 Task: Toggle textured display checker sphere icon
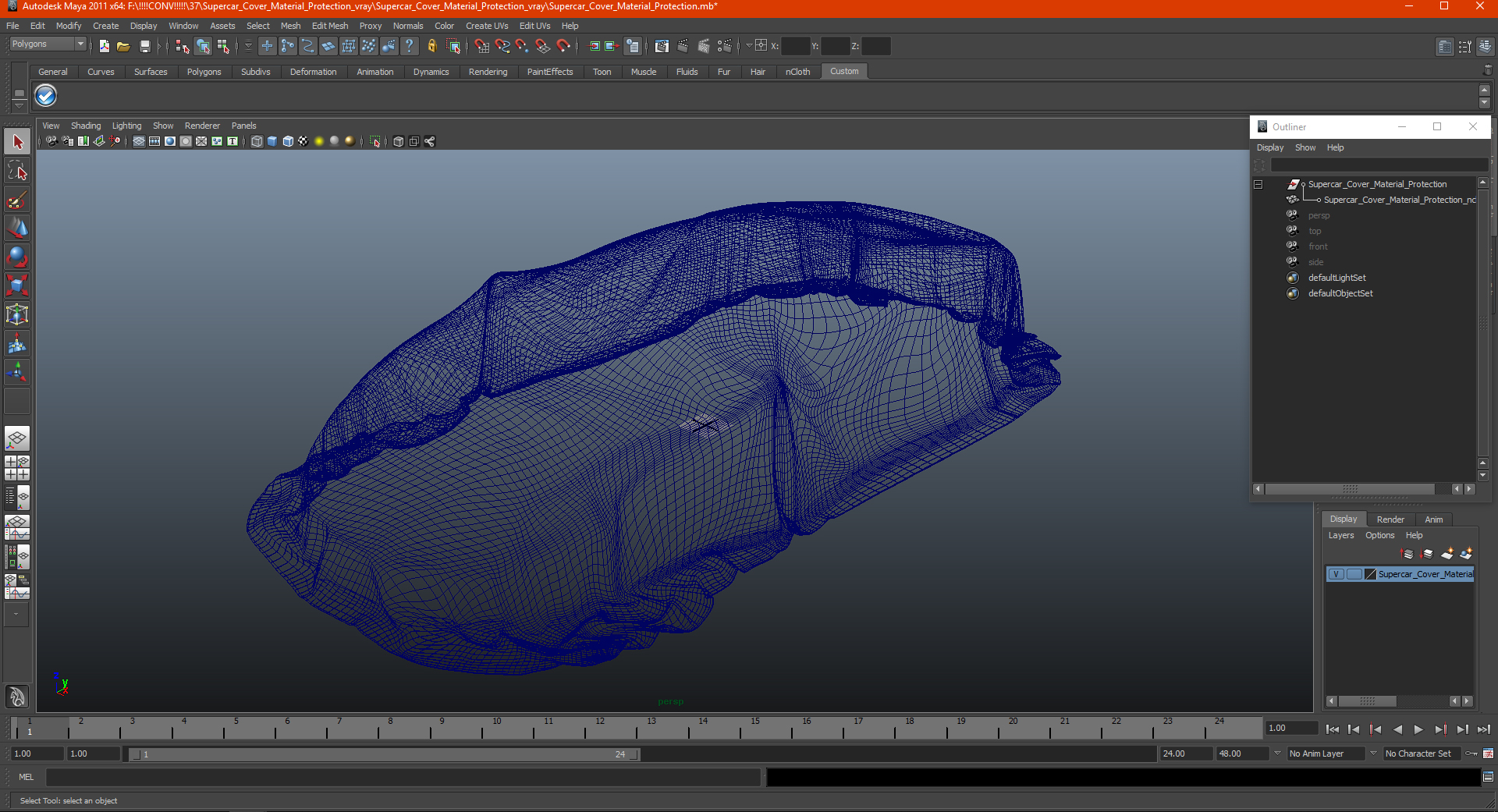[x=304, y=141]
